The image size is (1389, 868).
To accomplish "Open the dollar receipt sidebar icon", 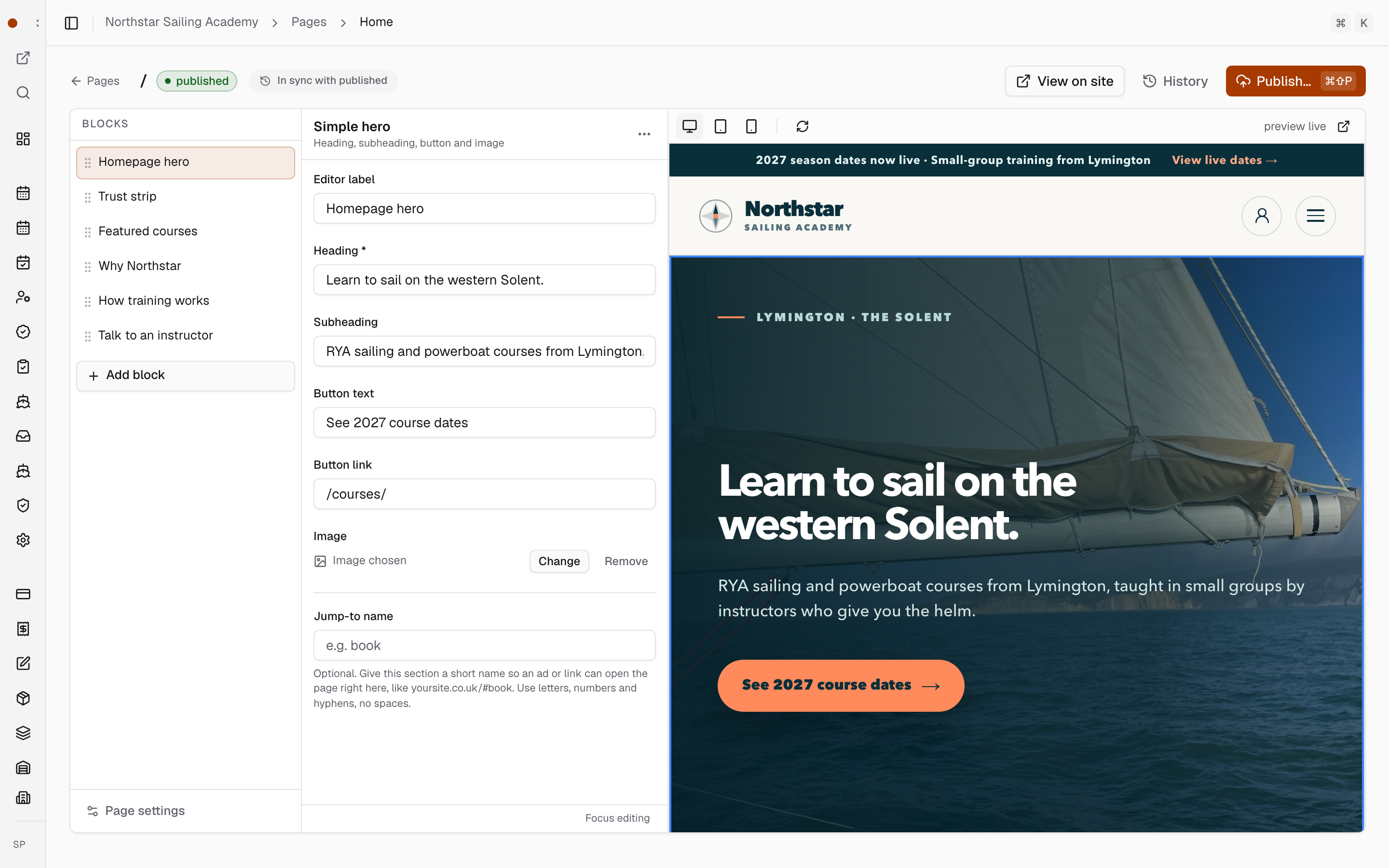I will pos(23,629).
